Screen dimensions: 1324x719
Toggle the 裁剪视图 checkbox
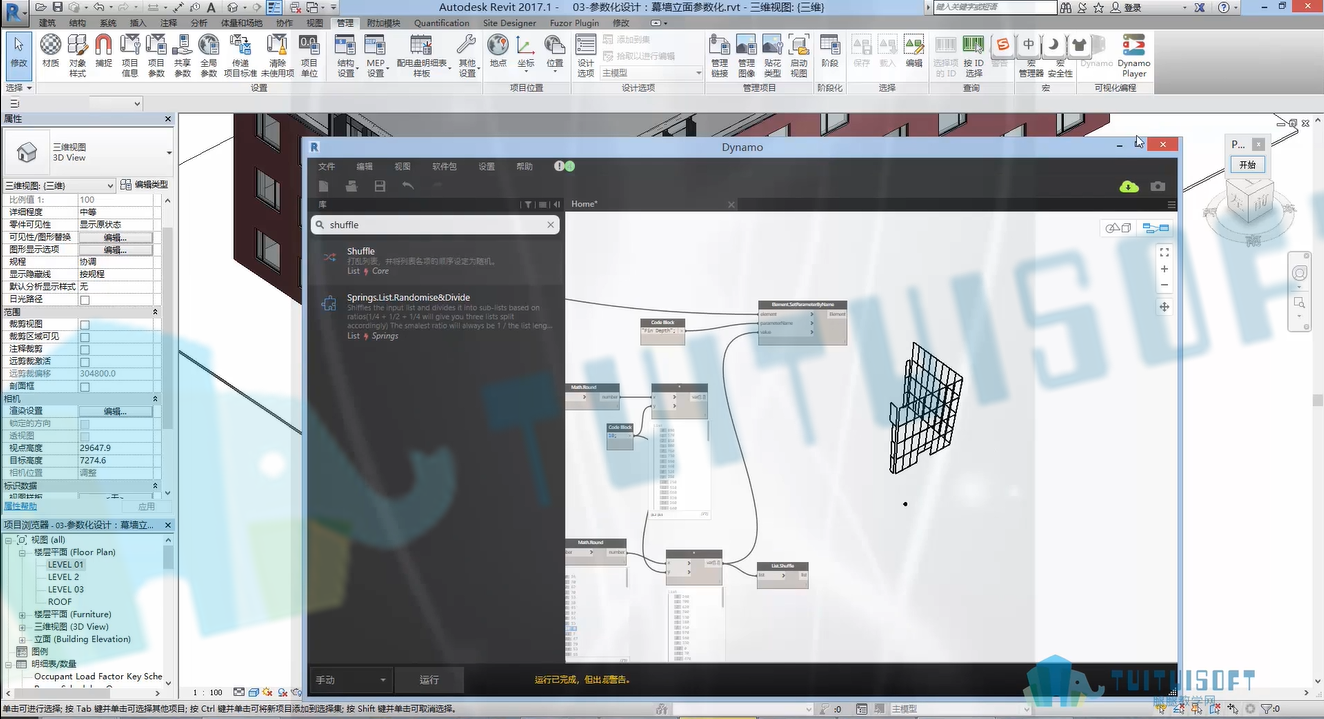(x=85, y=325)
